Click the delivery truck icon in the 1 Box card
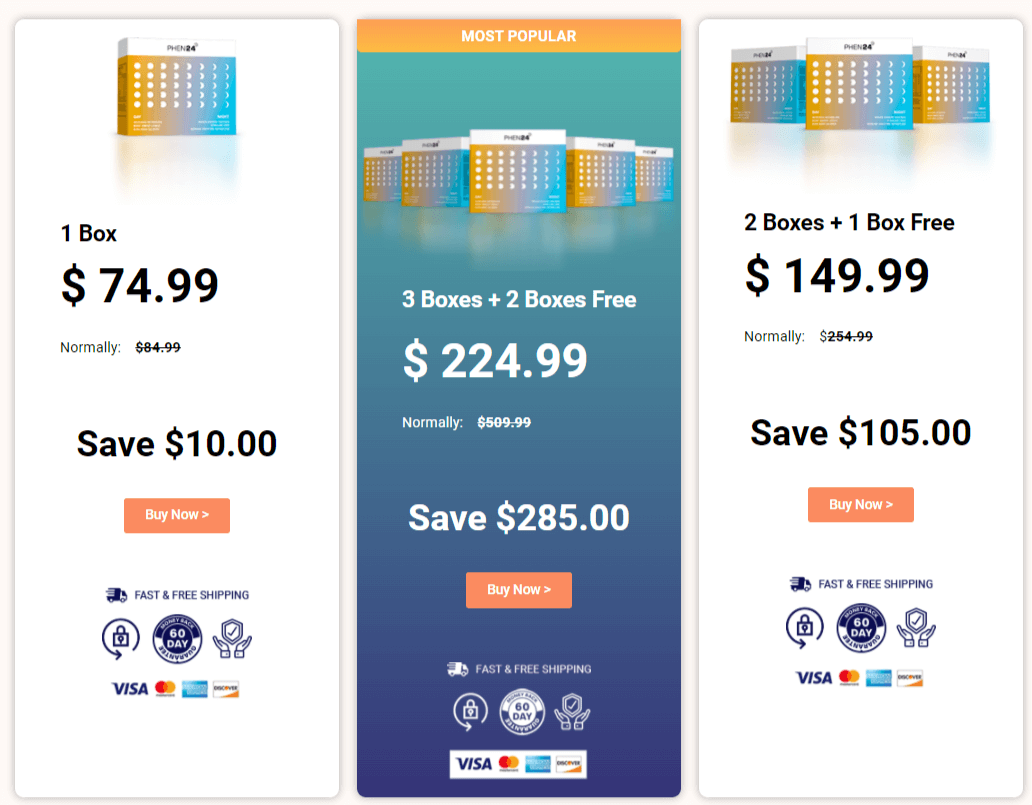The height and width of the screenshot is (805, 1032). [116, 595]
